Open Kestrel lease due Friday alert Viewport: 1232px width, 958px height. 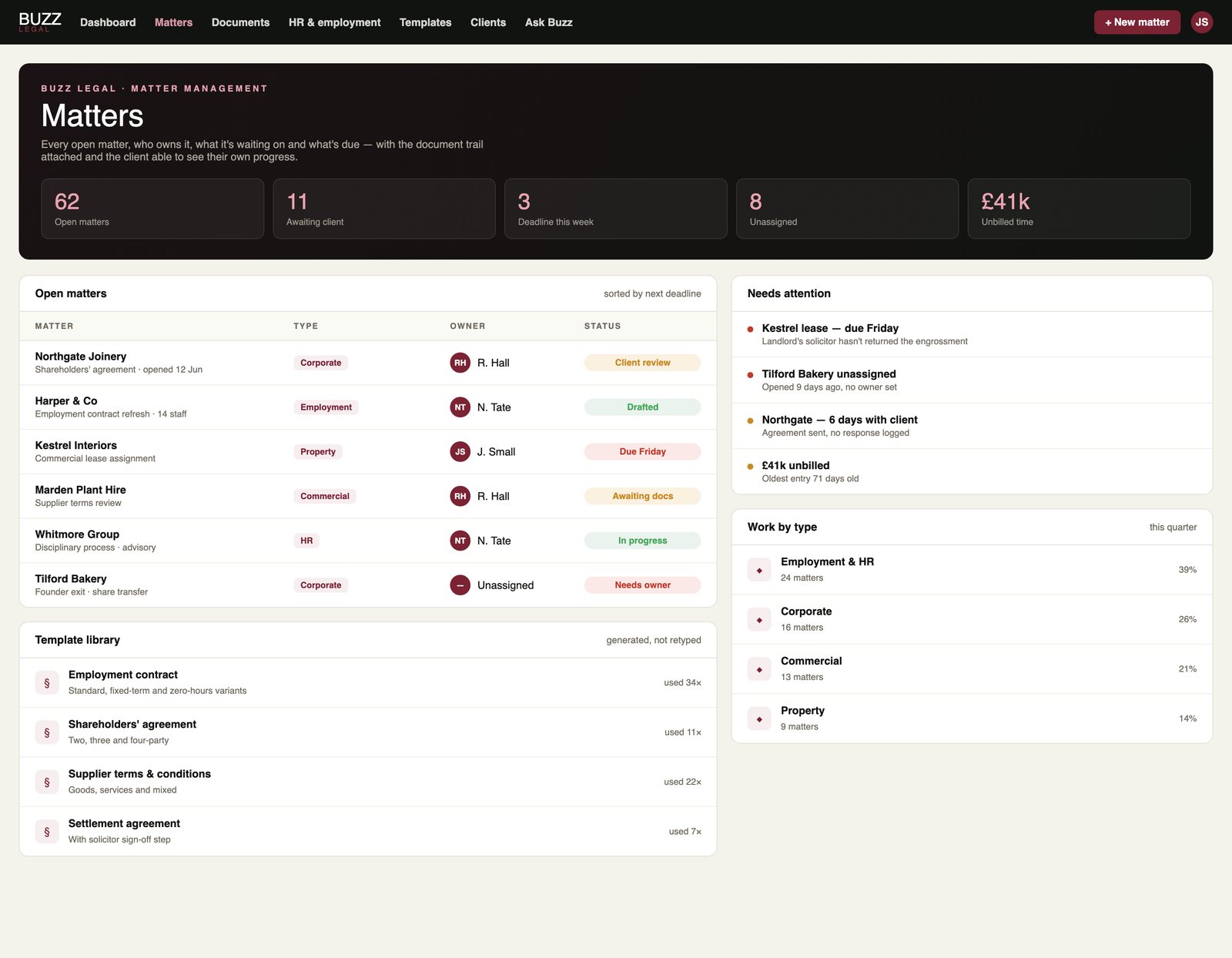pos(972,334)
